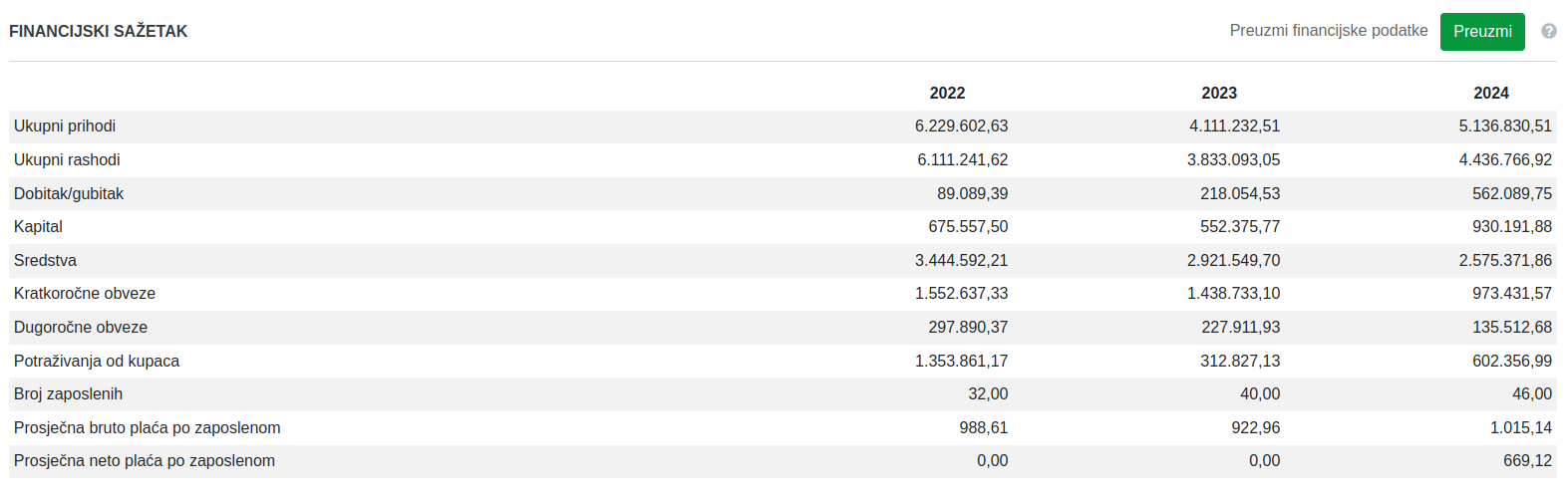Click the 2024 column header
This screenshot has height=503, width=1568.
(1490, 93)
